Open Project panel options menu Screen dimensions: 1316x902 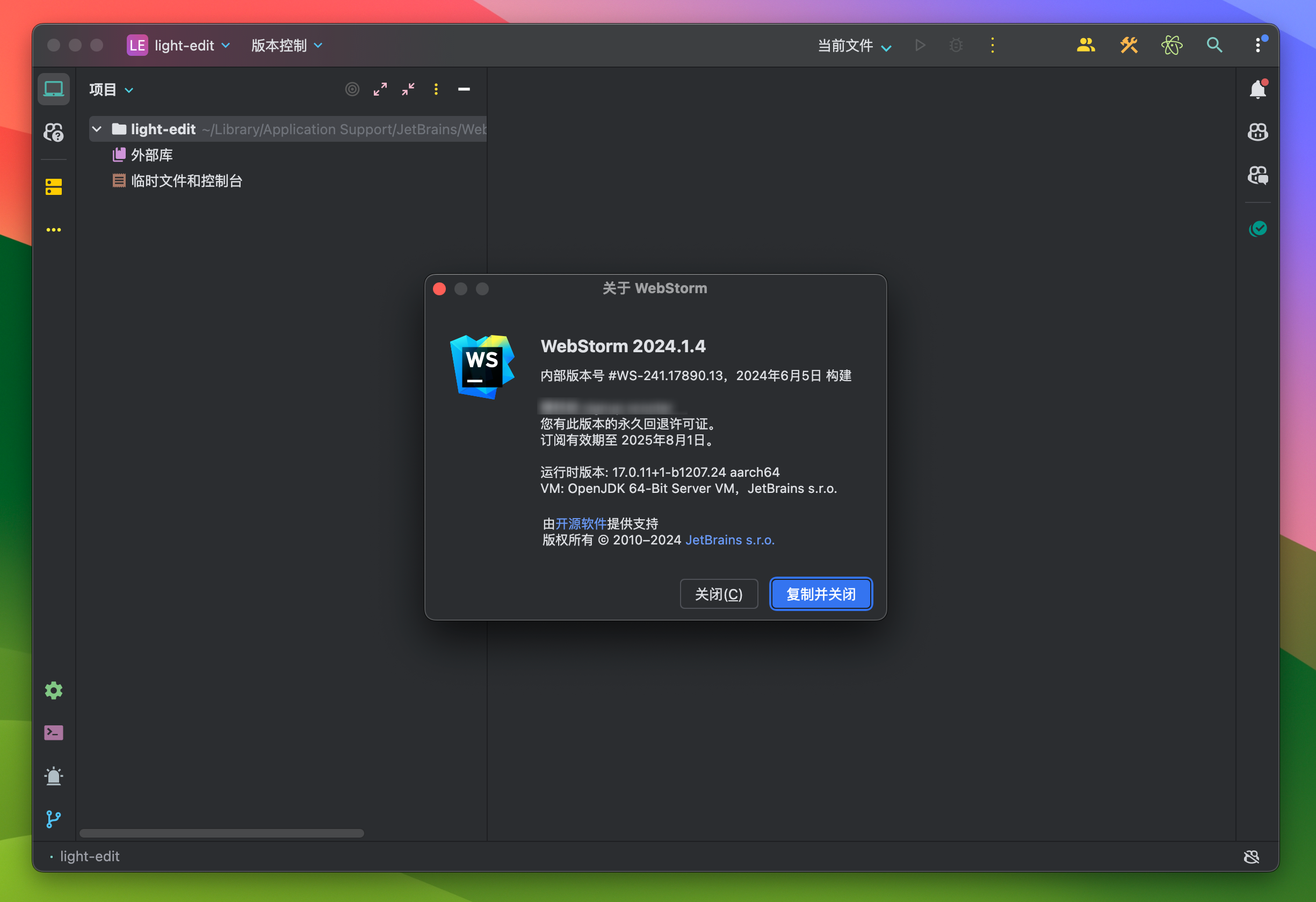click(x=436, y=90)
